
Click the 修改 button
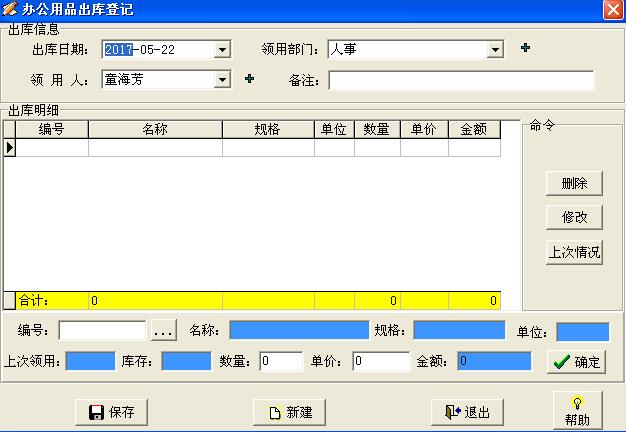pos(574,217)
